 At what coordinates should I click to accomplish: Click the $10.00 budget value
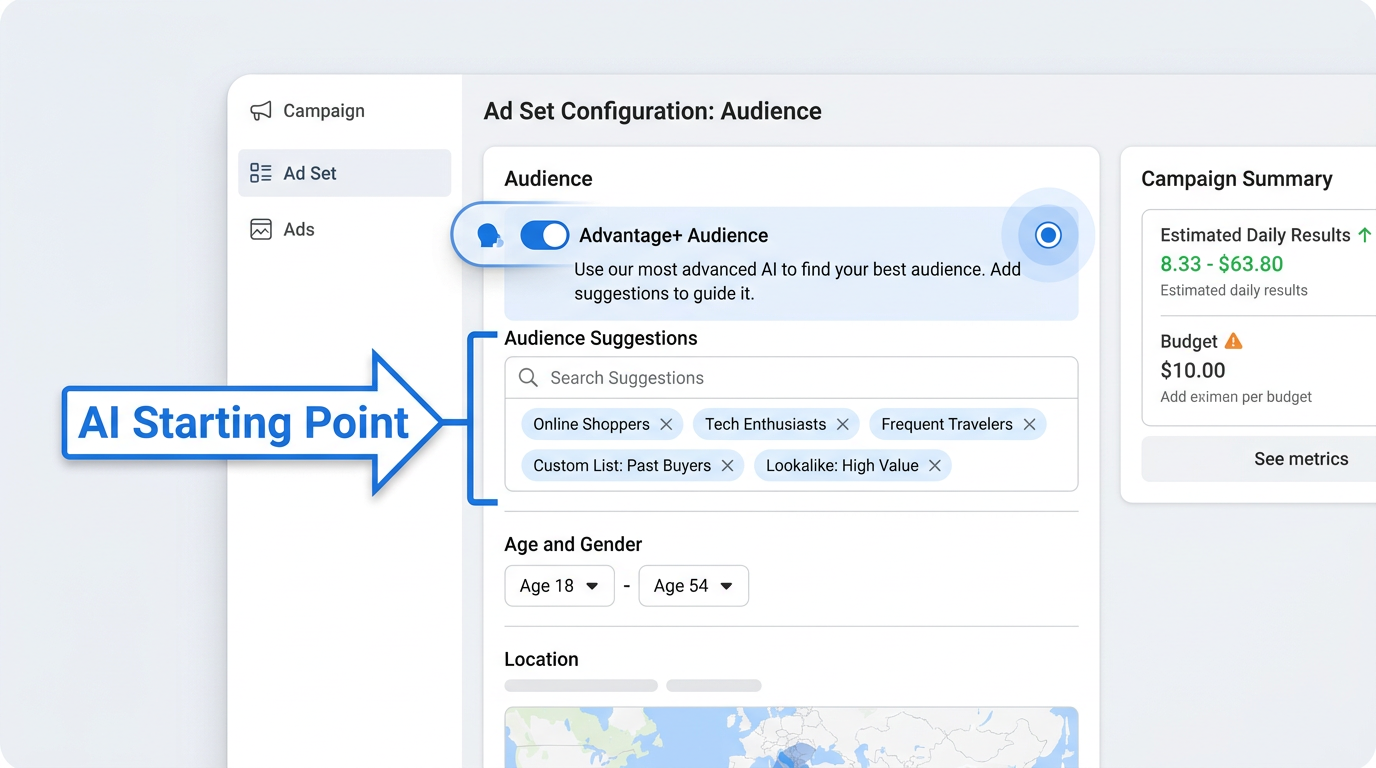[1193, 370]
